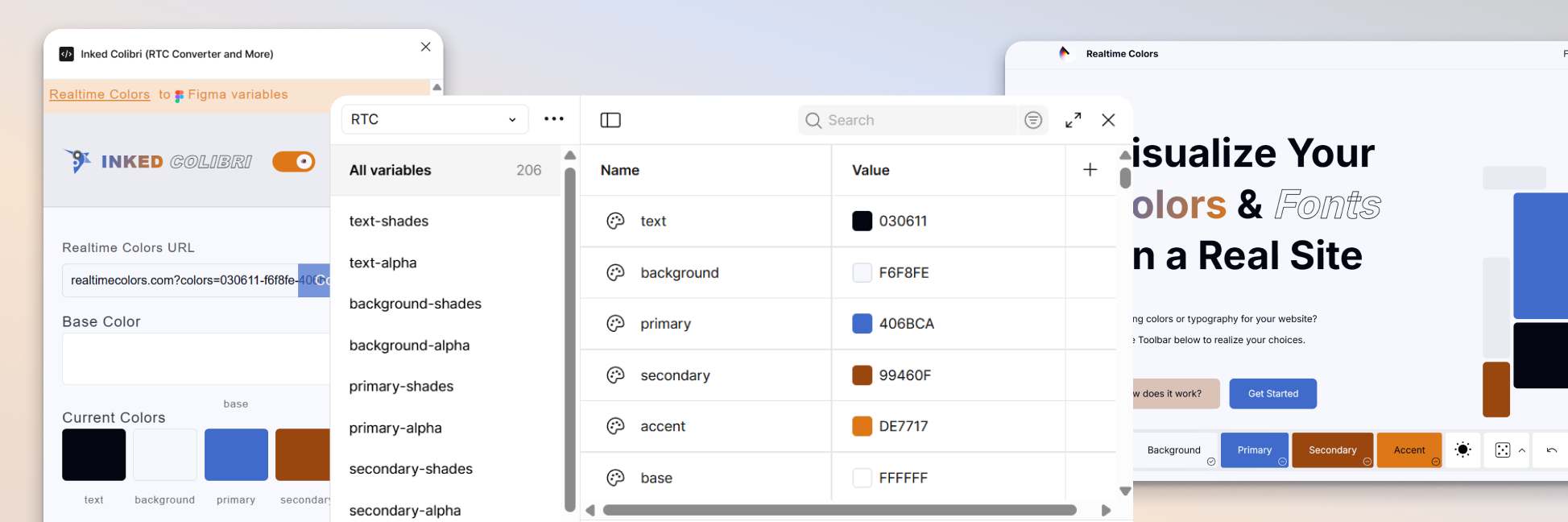The image size is (1568, 522).
Task: Open the Realtime Colors link
Action: 100,94
